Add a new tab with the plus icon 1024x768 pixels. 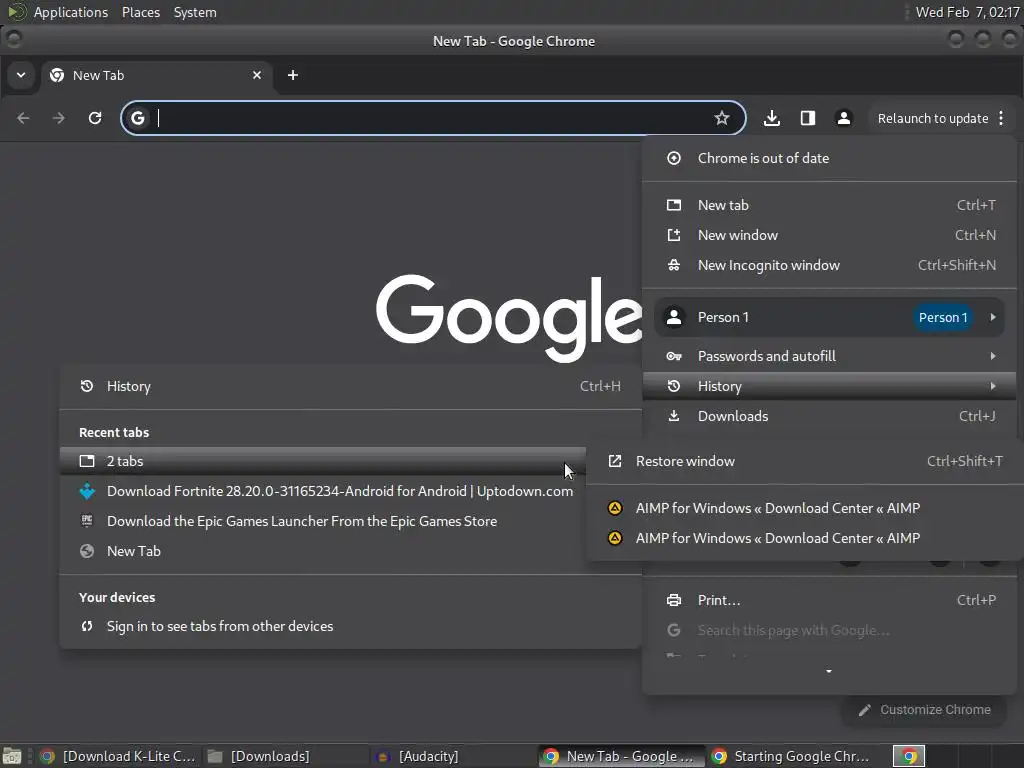(293, 76)
